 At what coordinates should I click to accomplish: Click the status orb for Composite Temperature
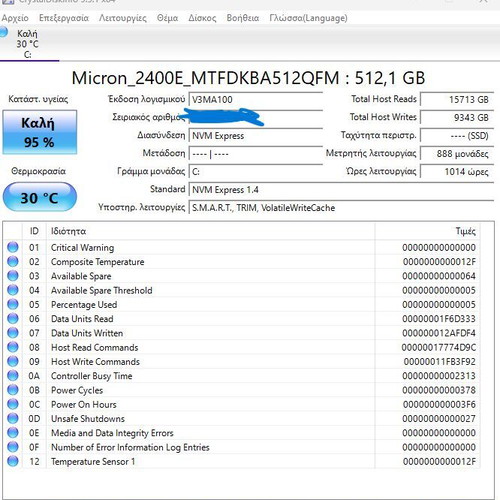tap(13, 262)
